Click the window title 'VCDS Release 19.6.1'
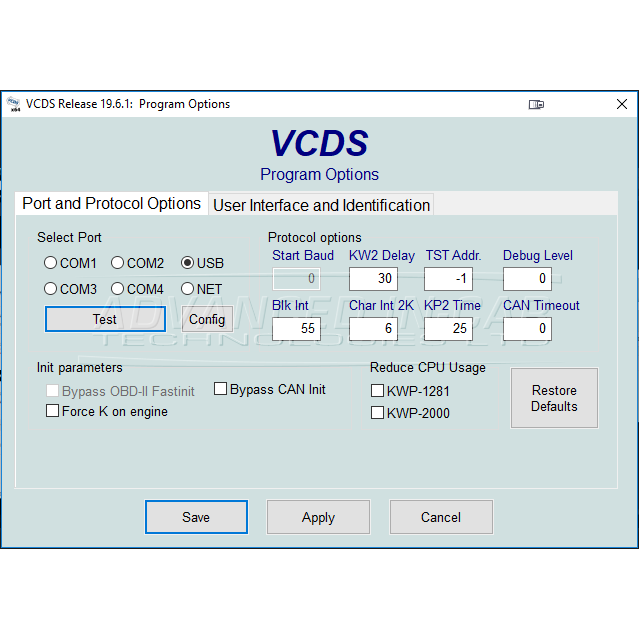The height and width of the screenshot is (639, 639). (x=79, y=104)
